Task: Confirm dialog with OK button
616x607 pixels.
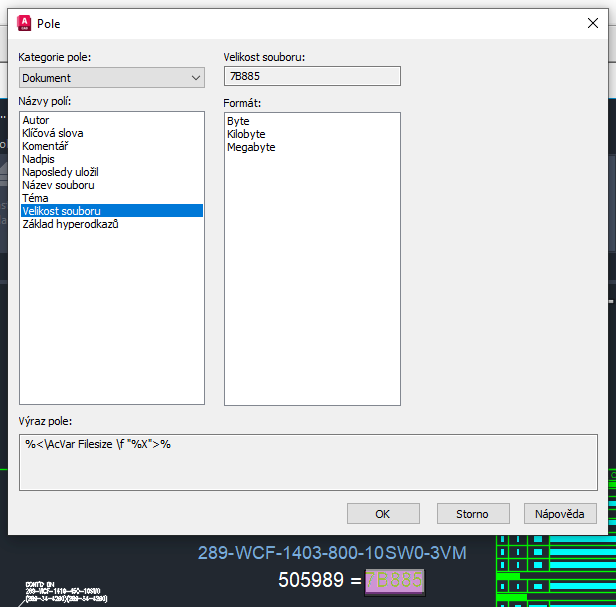Action: click(382, 514)
